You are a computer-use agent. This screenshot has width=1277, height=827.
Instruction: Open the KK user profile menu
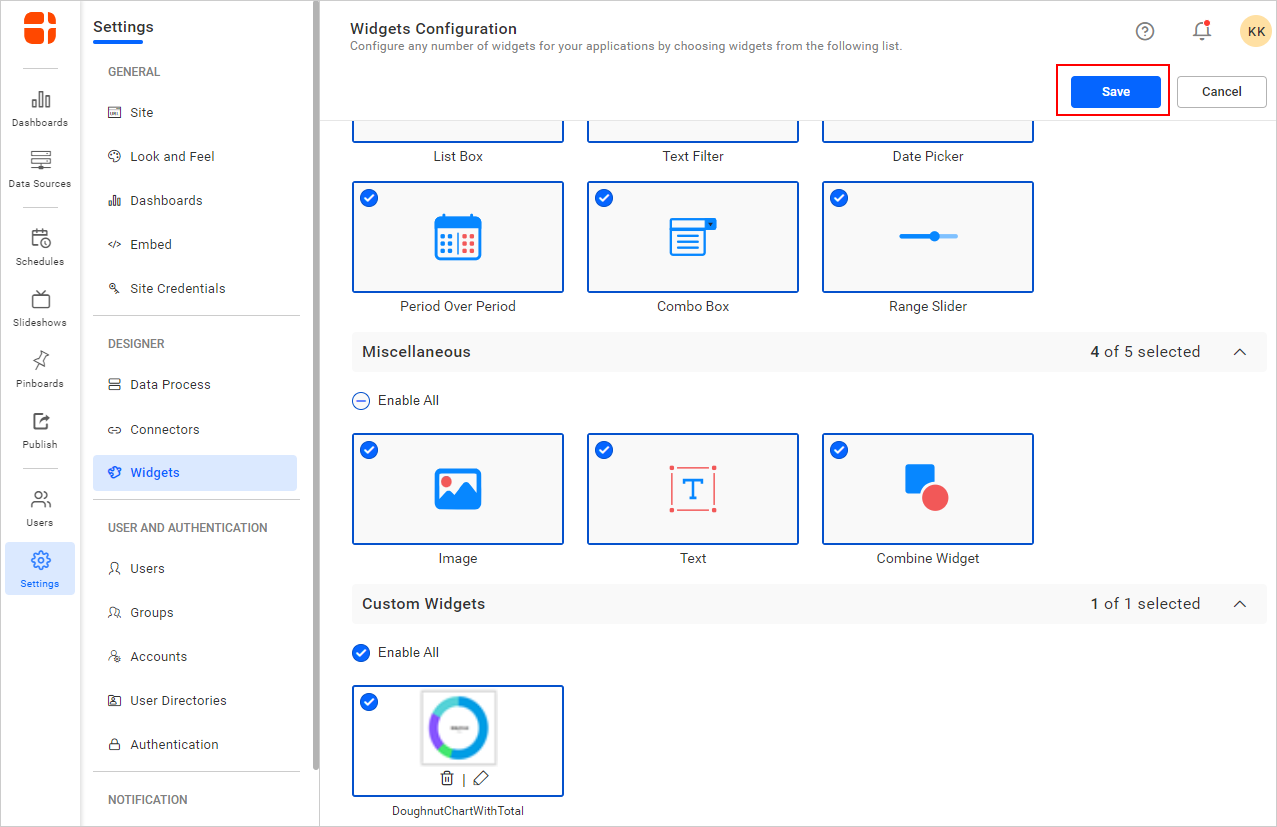[1256, 31]
